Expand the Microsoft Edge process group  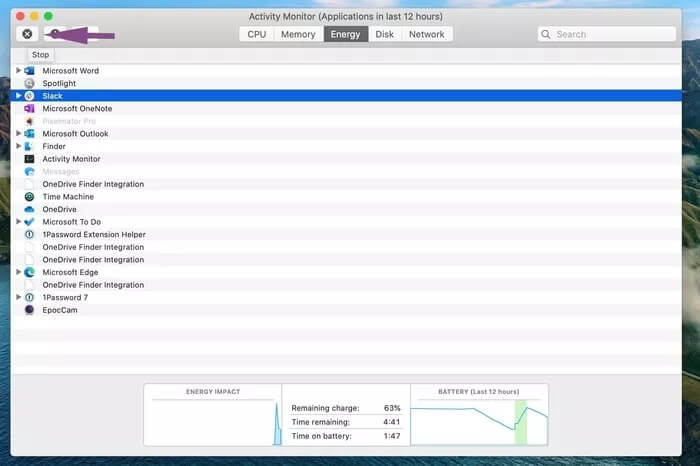coord(19,272)
